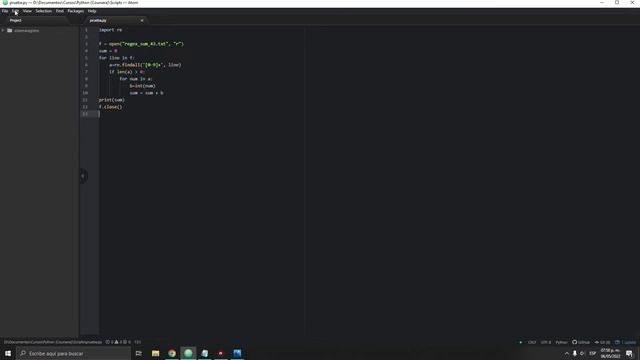
Task: Click the f.close() code line
Action: coord(110,107)
